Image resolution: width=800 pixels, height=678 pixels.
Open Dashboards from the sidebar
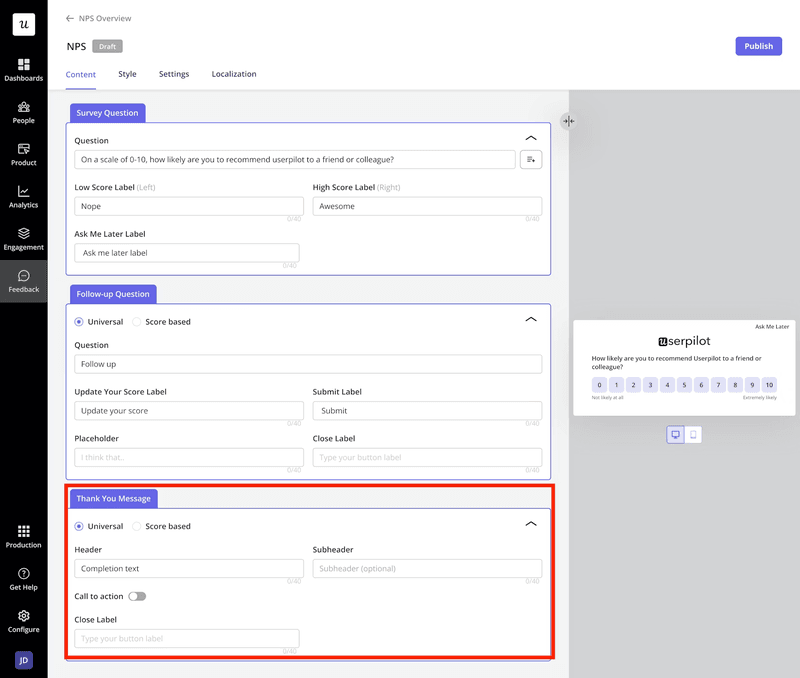tap(23, 69)
